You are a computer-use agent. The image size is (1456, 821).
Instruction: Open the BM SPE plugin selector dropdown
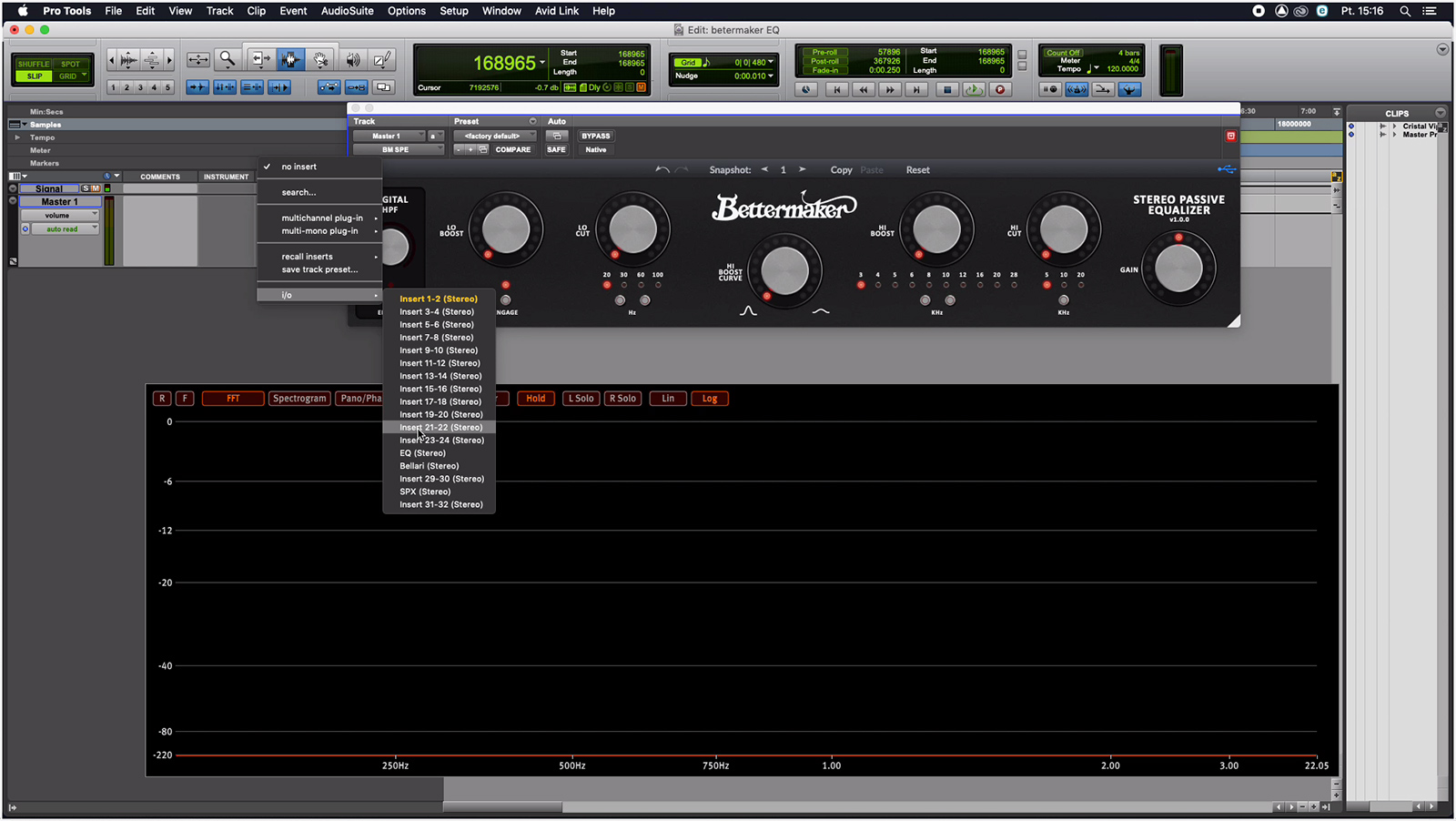tap(398, 149)
